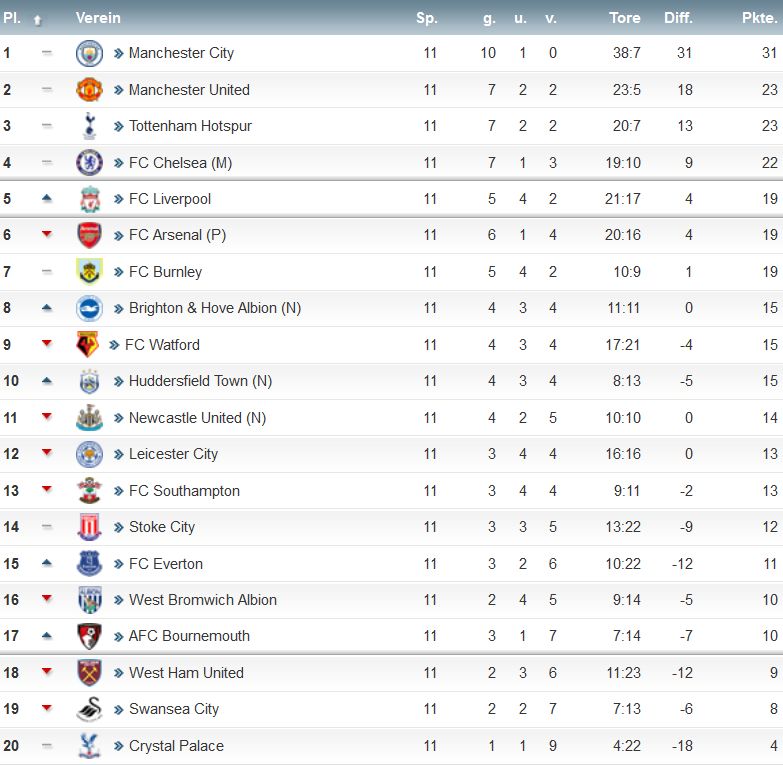Click the Manchester City club crest
The height and width of the screenshot is (765, 783).
89,53
